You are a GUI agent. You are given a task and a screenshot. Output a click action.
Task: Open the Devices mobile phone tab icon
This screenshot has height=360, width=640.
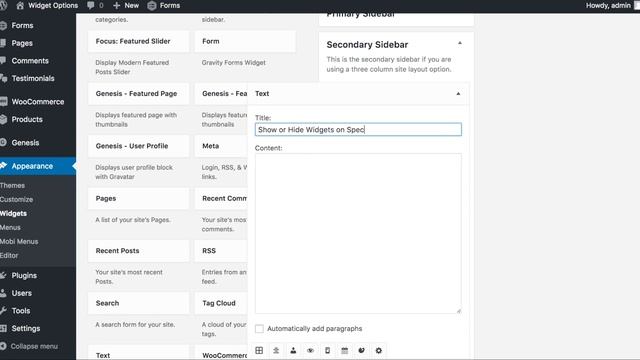click(x=327, y=350)
